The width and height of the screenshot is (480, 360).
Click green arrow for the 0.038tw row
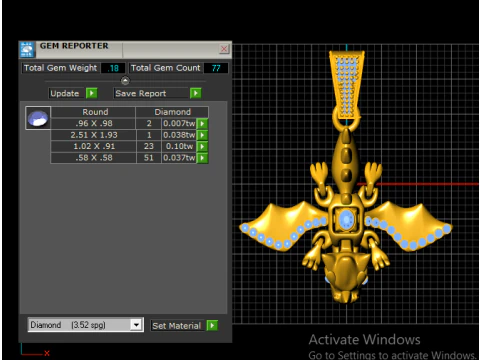(x=202, y=135)
